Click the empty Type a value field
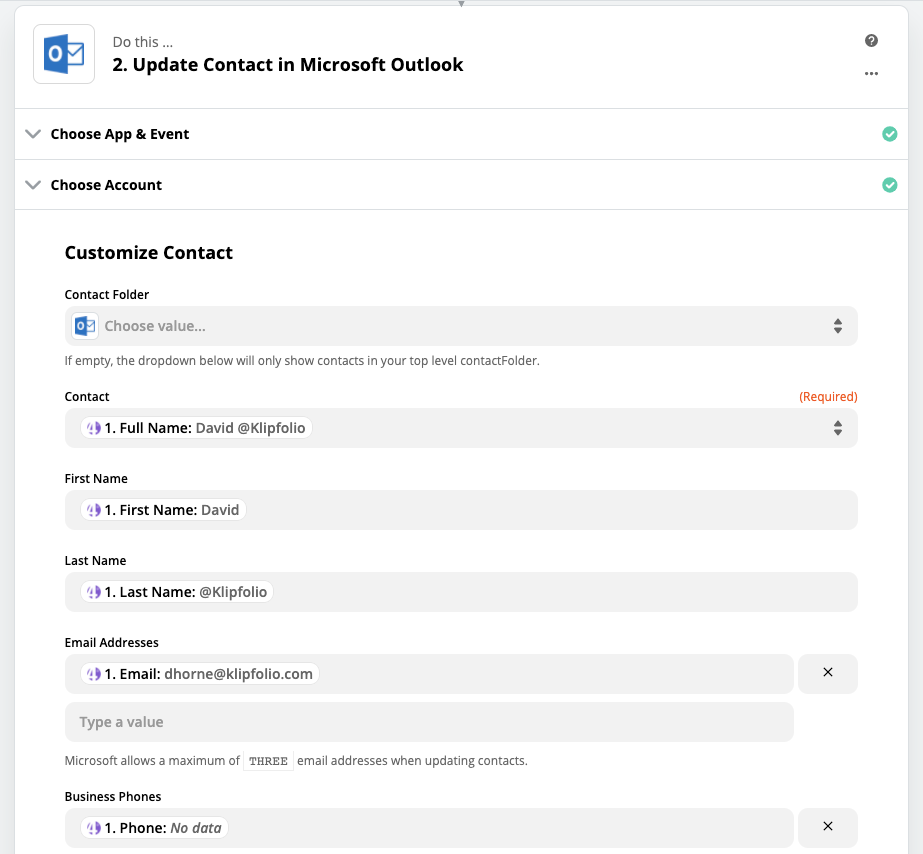This screenshot has height=854, width=923. (x=429, y=722)
